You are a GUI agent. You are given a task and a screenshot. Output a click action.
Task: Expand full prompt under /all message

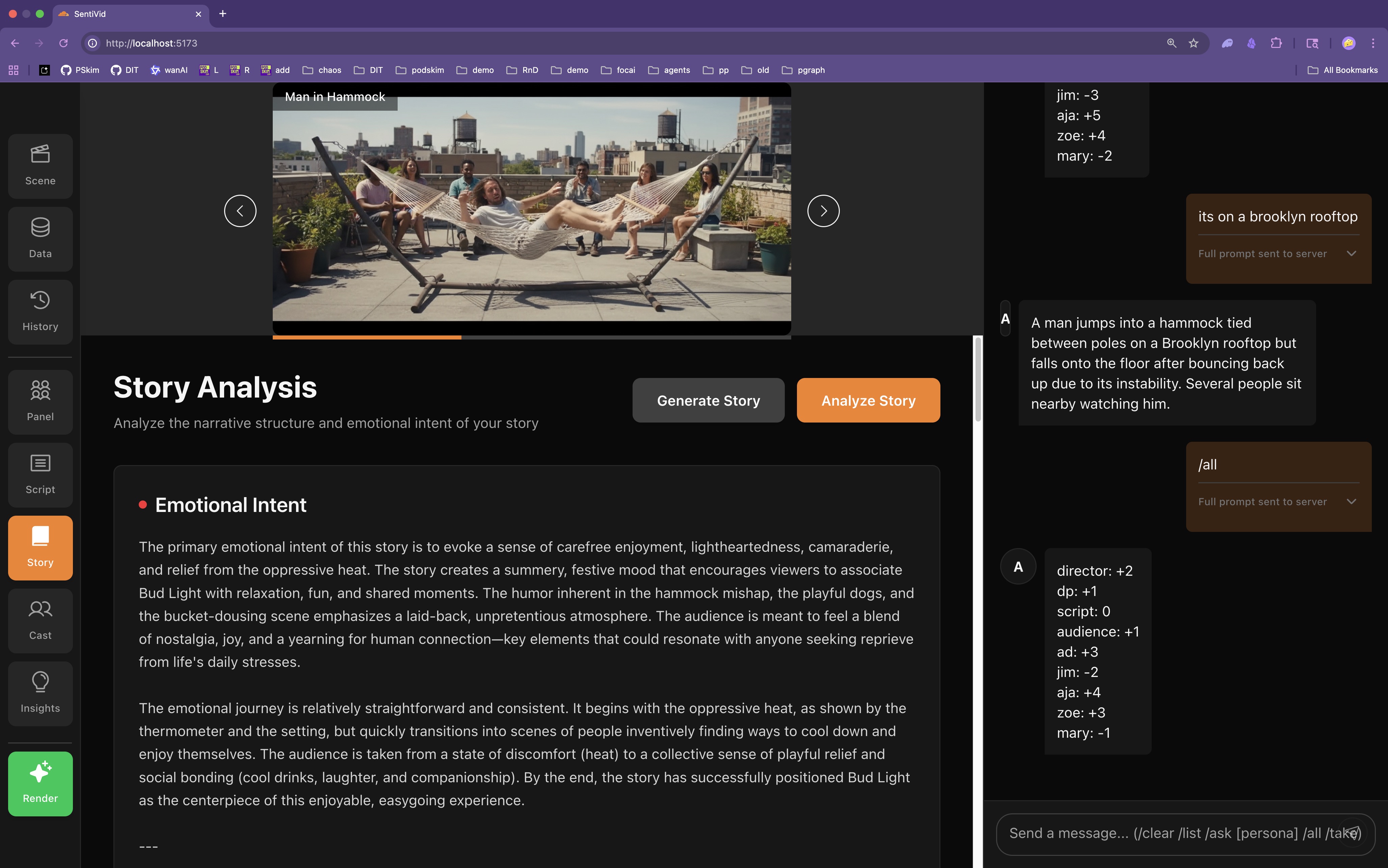point(1351,502)
